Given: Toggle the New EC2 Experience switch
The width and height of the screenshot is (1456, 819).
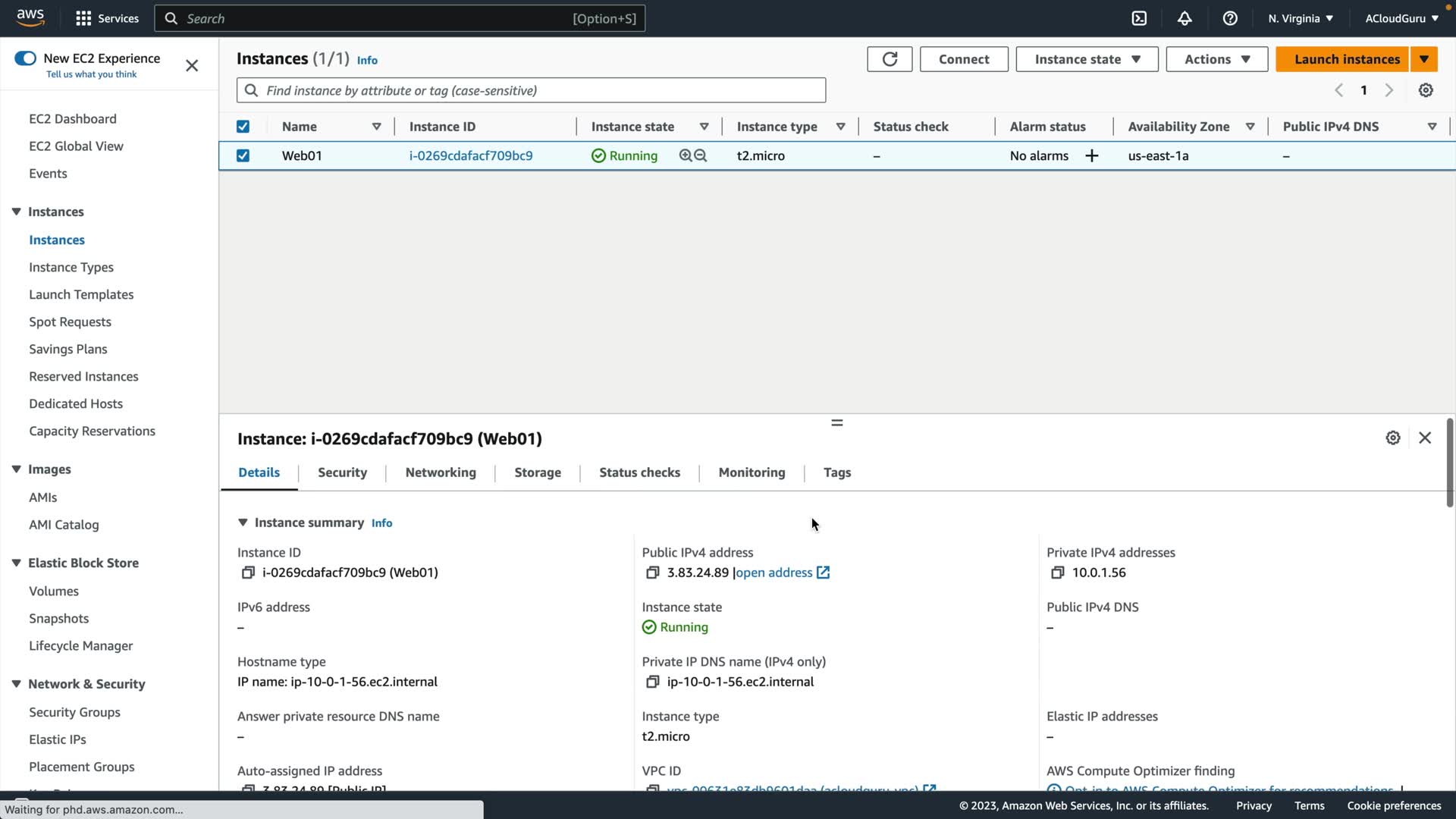Looking at the screenshot, I should point(25,58).
